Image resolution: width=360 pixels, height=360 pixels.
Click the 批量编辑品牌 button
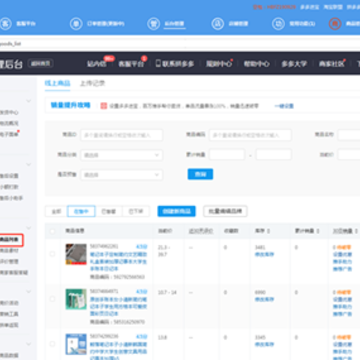click(225, 211)
